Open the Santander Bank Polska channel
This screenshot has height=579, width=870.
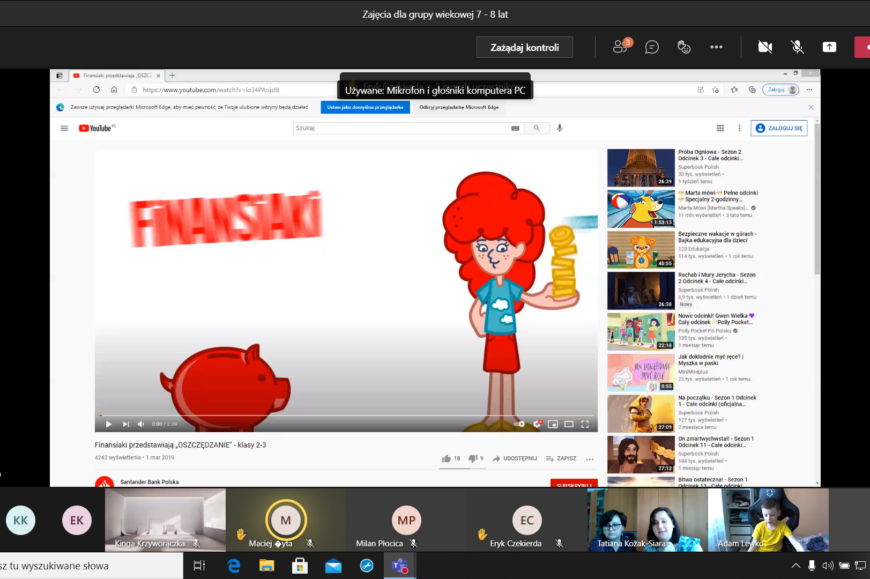click(149, 482)
